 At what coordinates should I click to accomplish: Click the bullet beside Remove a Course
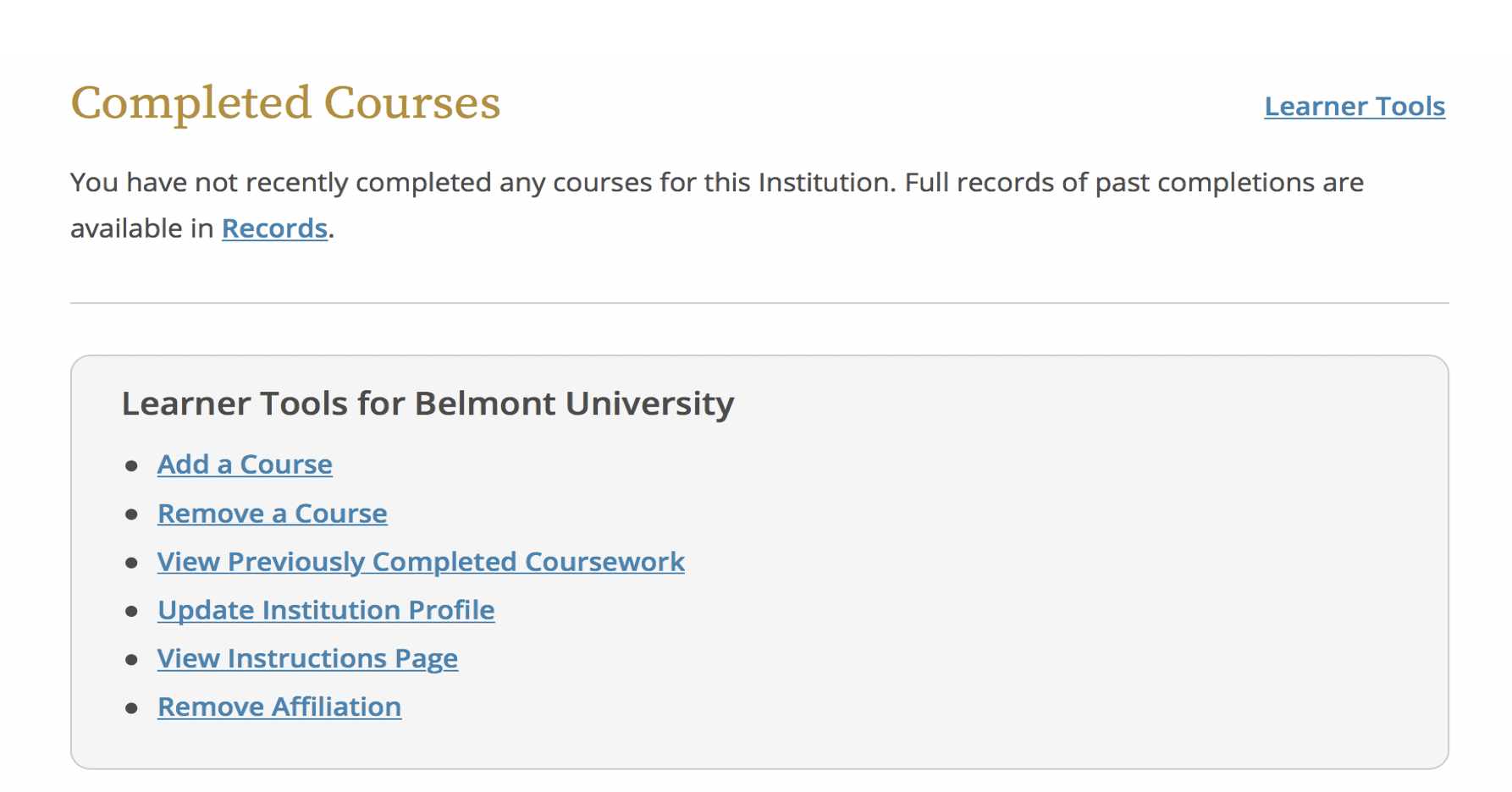click(x=131, y=514)
